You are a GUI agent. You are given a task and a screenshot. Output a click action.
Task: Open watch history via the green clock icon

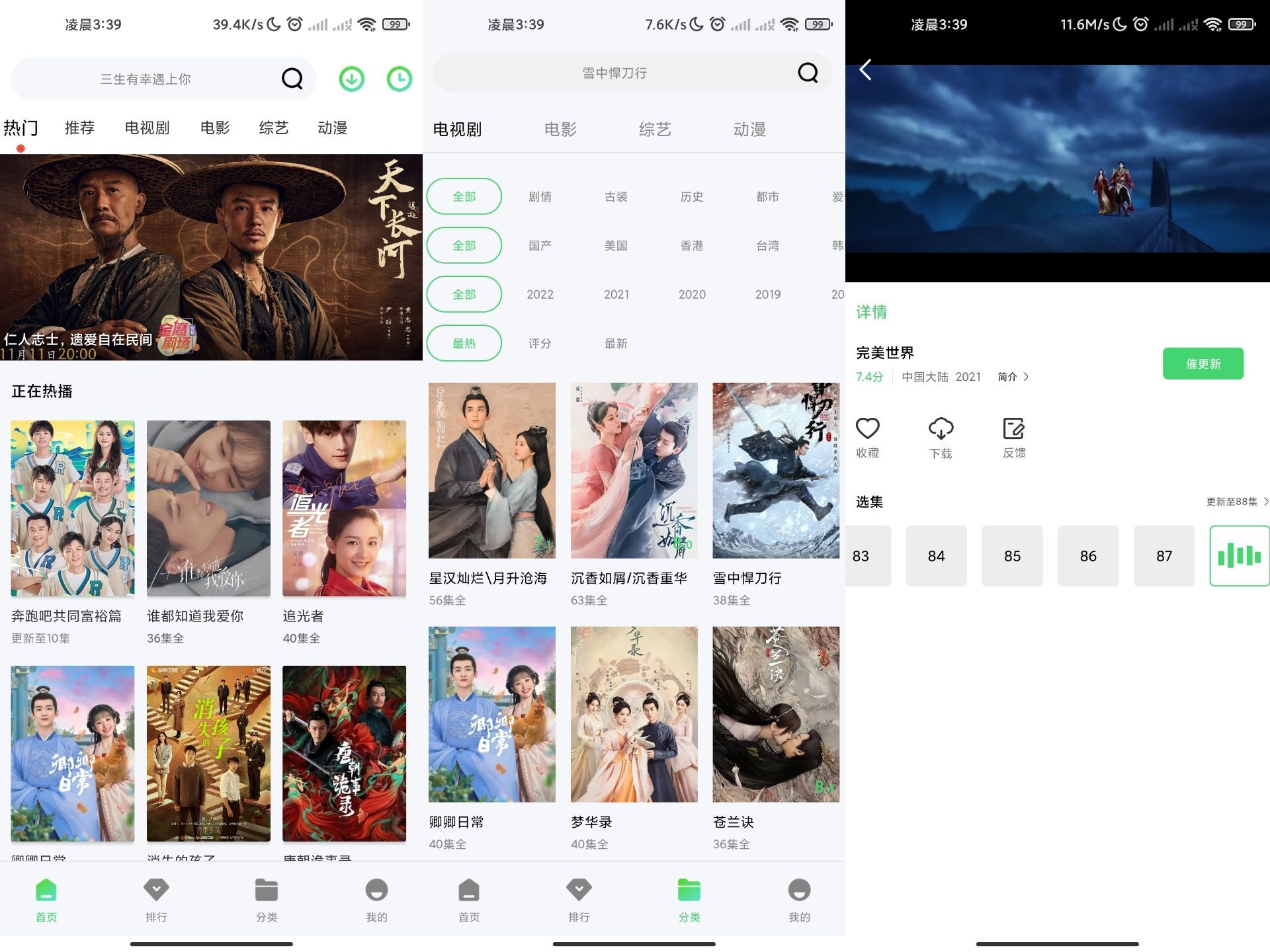(399, 79)
